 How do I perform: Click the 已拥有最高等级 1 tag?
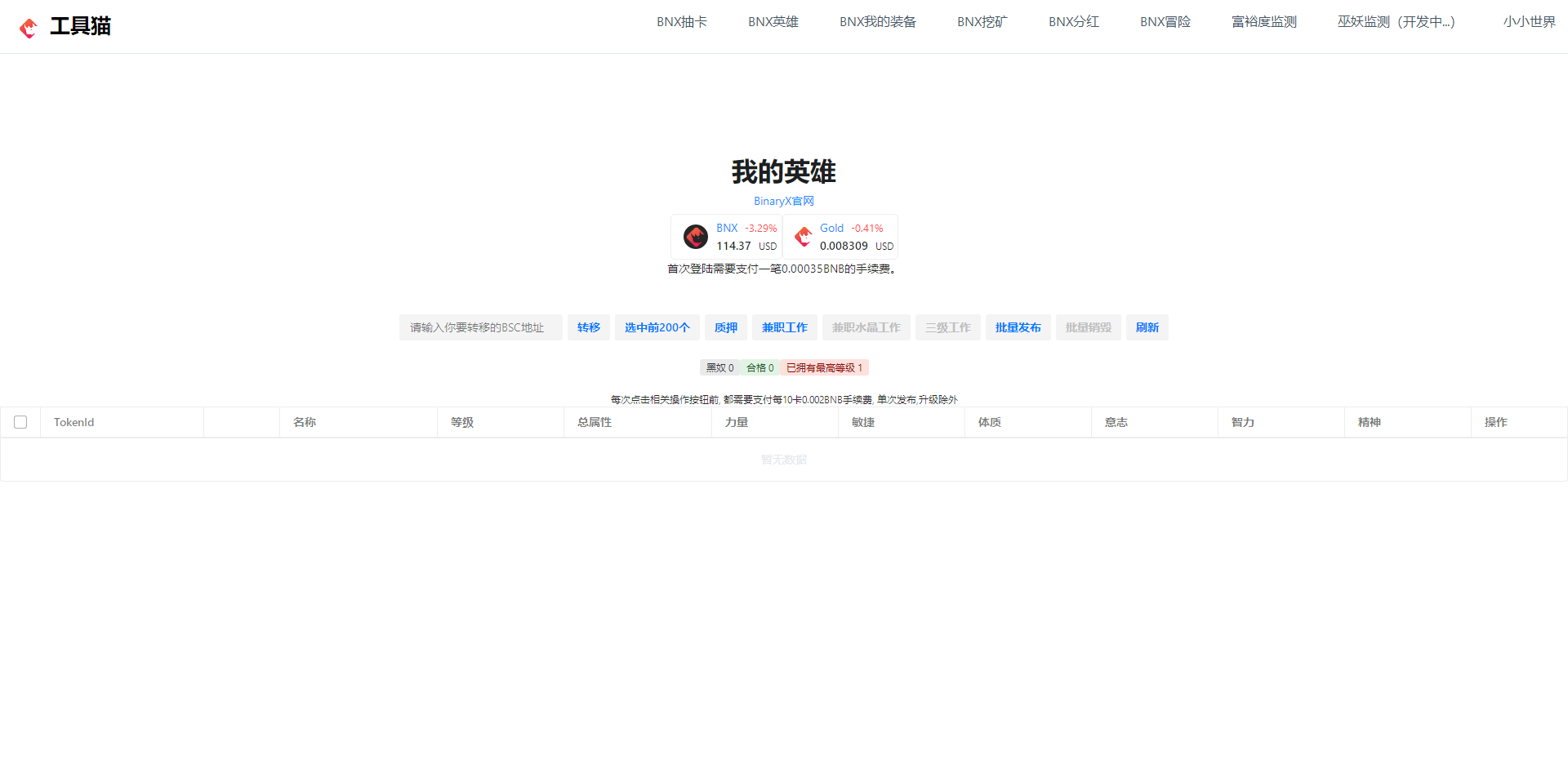[825, 367]
